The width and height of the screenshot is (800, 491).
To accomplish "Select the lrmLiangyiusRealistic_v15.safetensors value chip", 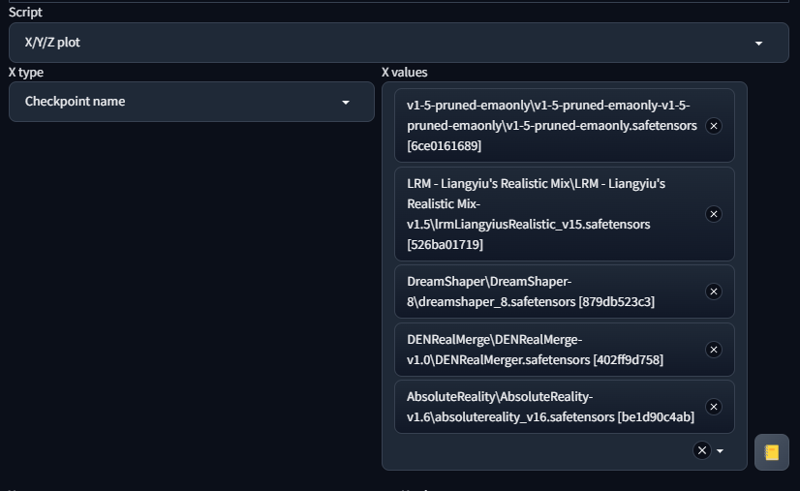I will pos(564,214).
